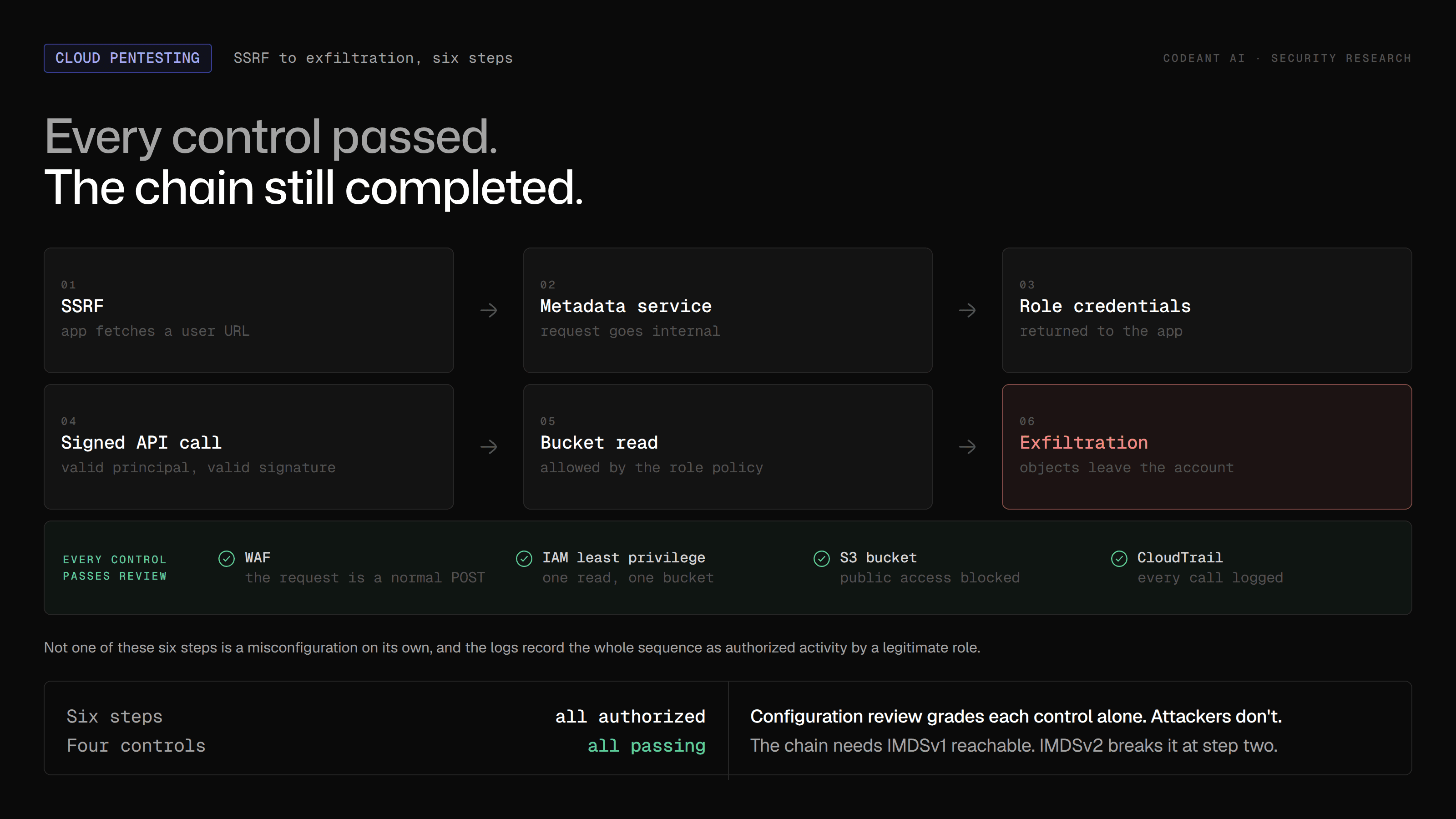The image size is (1456, 819).
Task: Click the CloudTrail green check circle
Action: (x=1118, y=558)
